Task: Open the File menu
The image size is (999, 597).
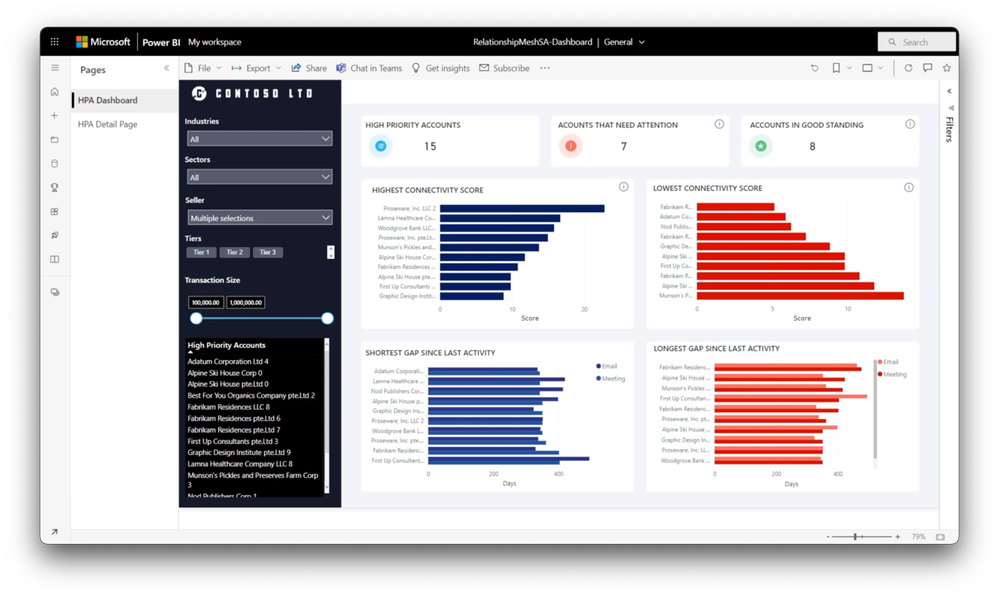Action: click(203, 68)
